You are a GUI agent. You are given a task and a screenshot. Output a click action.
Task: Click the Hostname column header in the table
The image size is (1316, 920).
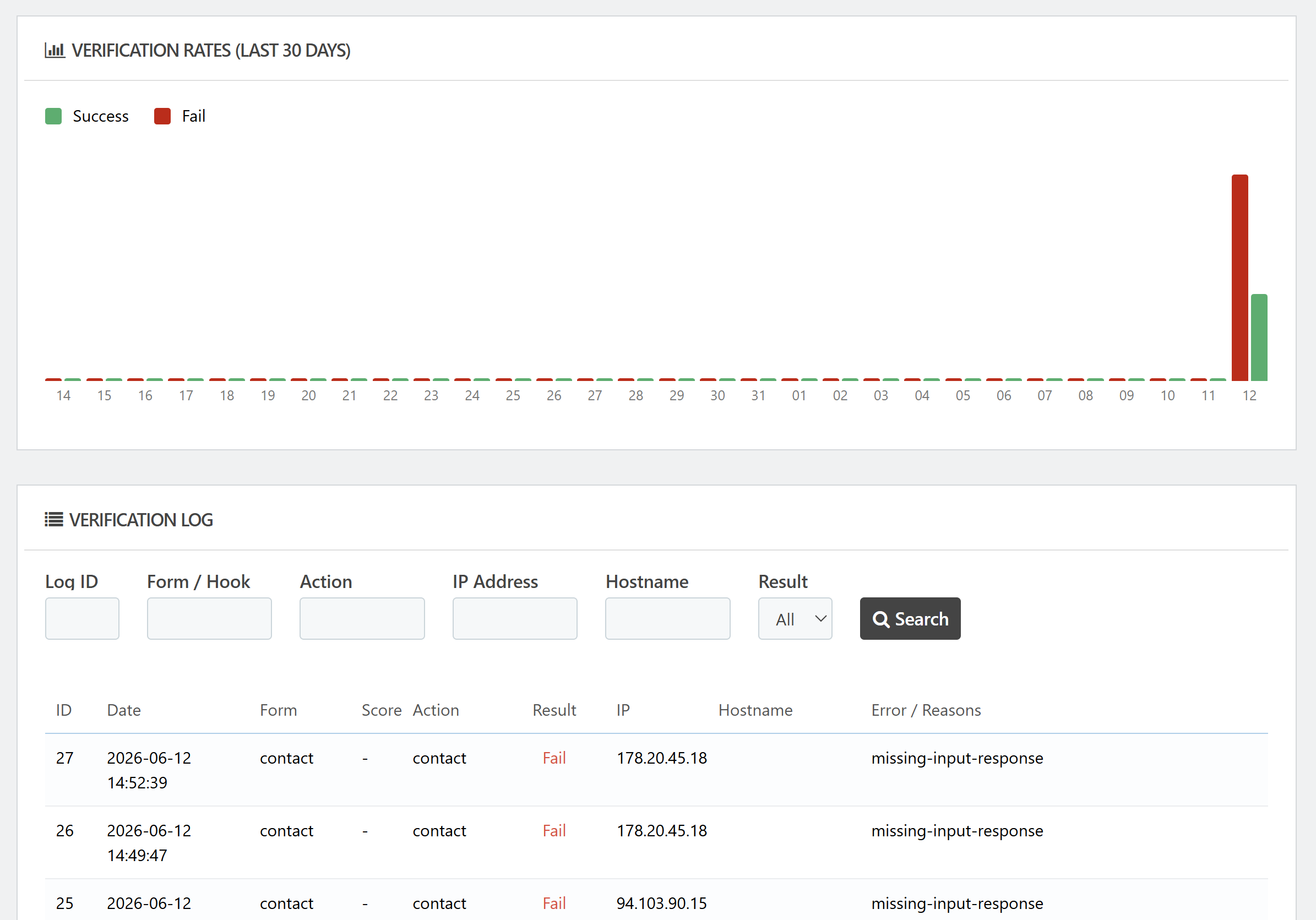[755, 710]
